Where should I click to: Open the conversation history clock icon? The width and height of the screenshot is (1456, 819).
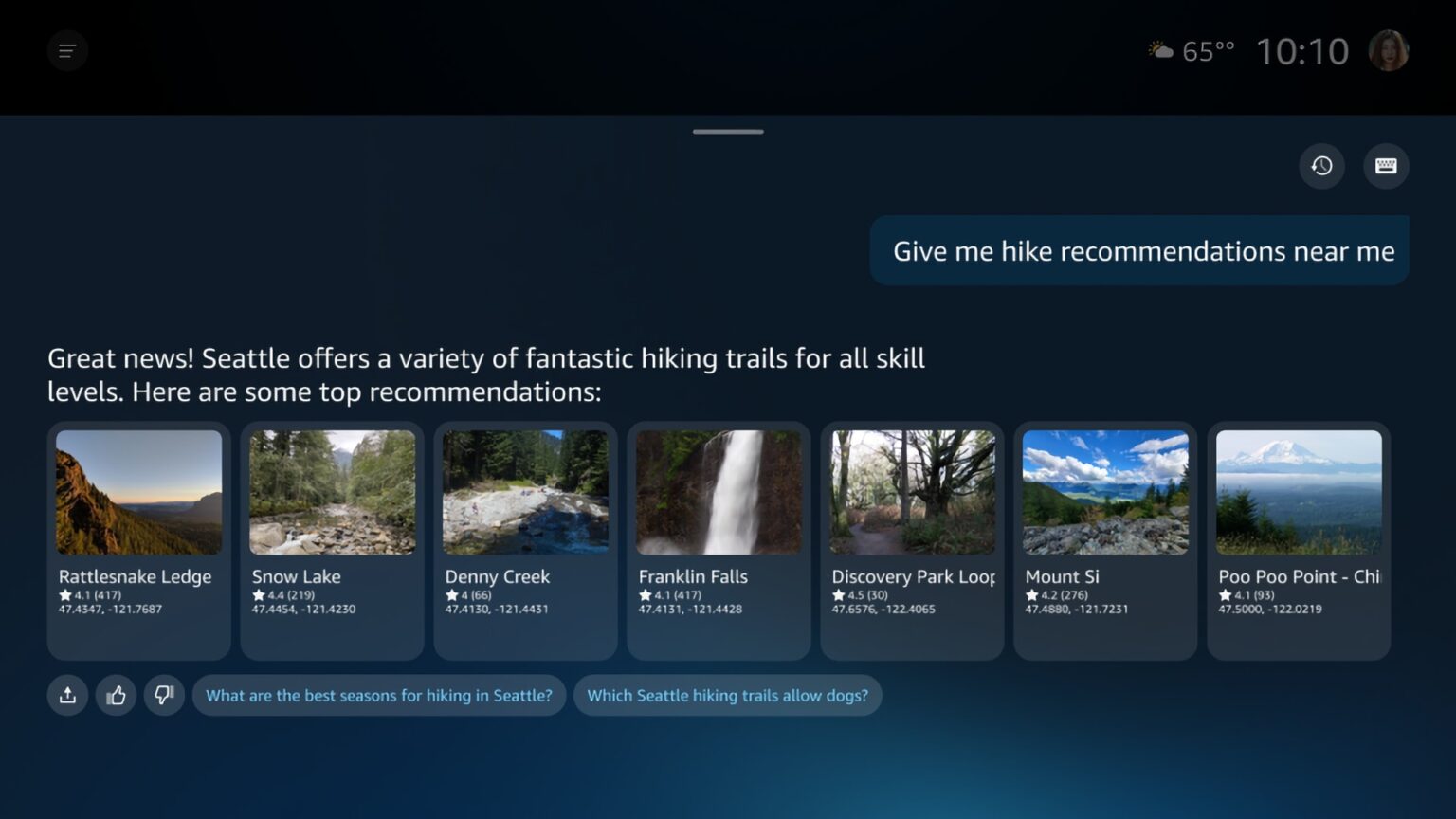point(1321,166)
